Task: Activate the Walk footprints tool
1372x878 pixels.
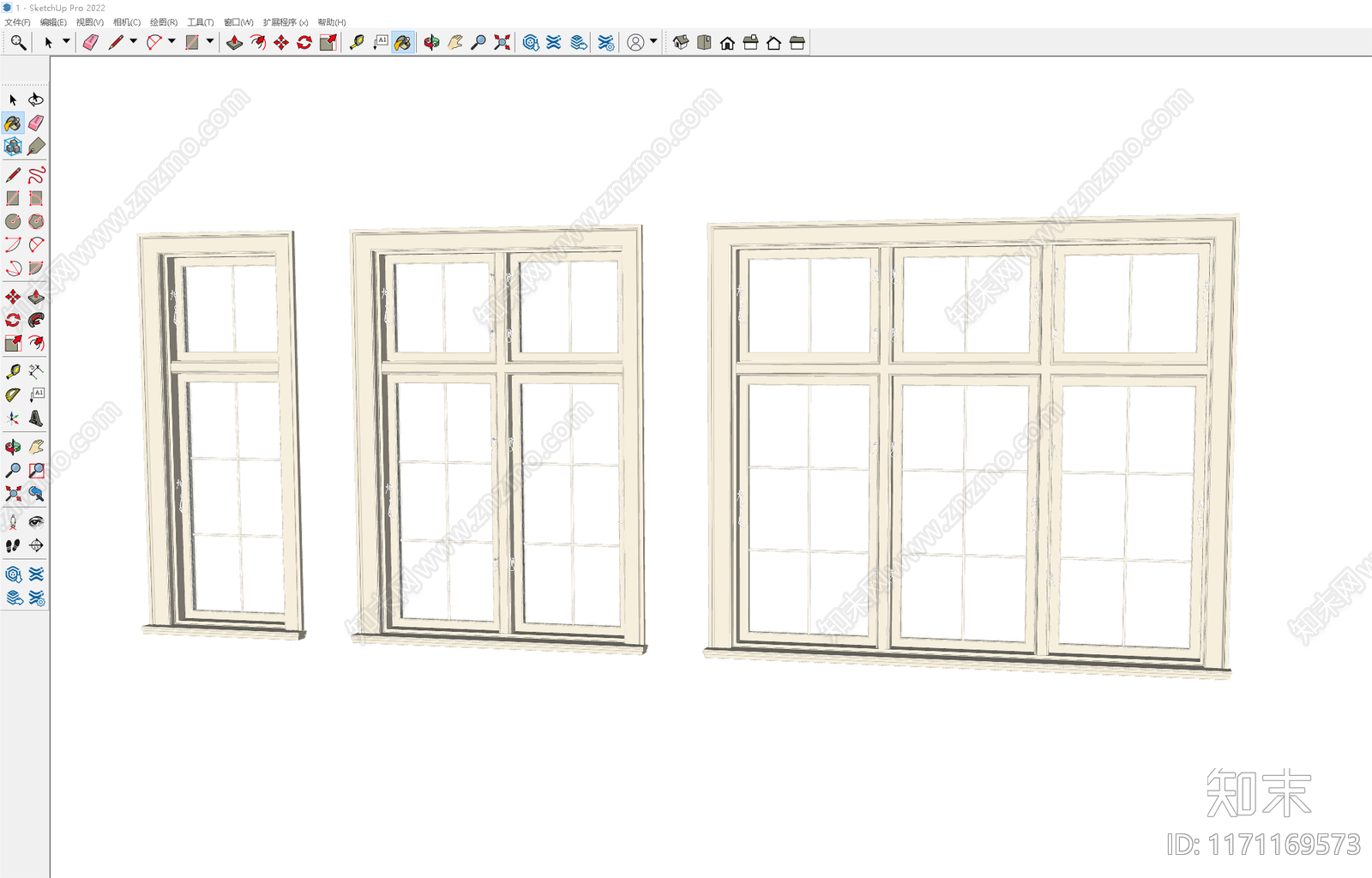Action: [13, 545]
